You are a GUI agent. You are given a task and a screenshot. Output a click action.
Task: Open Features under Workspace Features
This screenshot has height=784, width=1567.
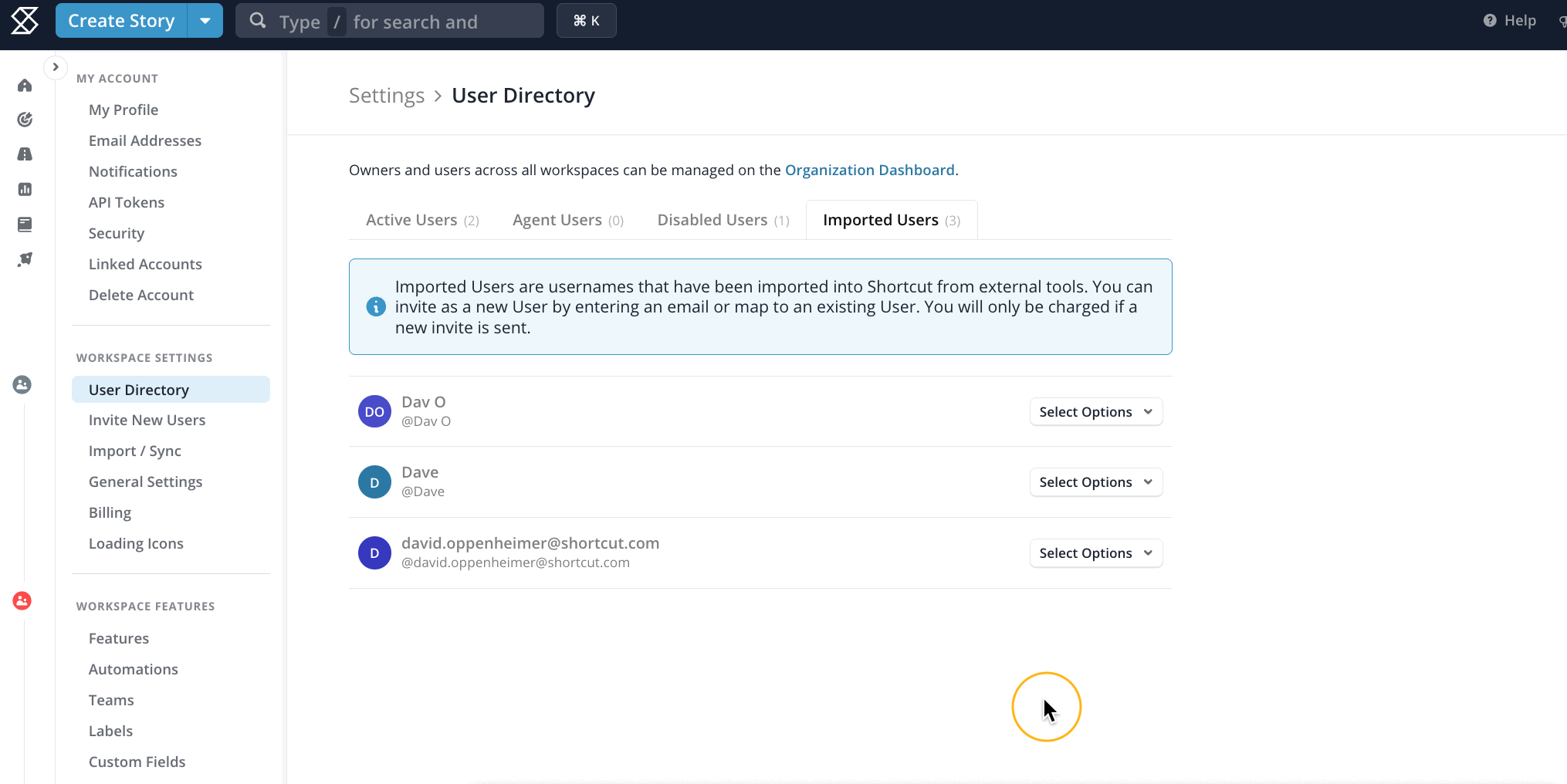119,638
